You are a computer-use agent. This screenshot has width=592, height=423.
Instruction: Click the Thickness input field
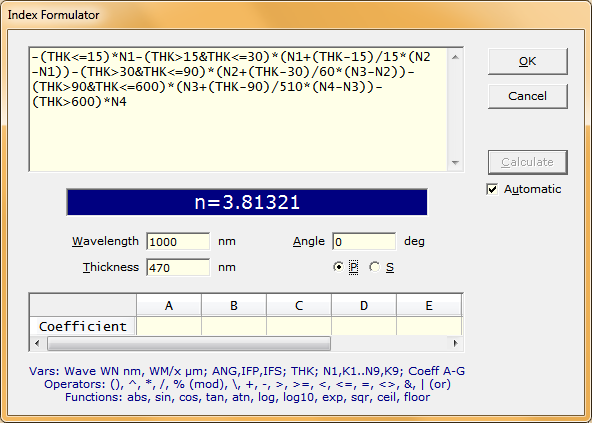tap(178, 267)
